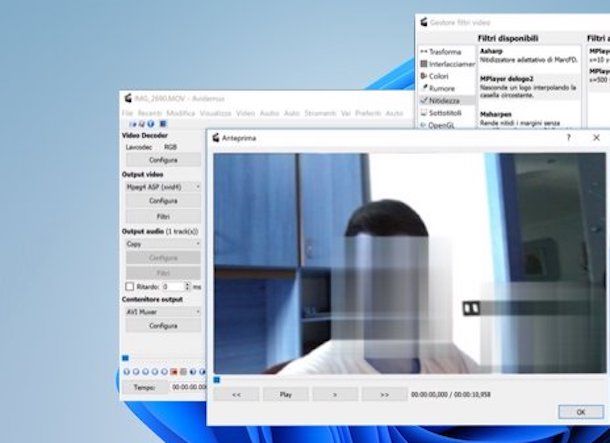The width and height of the screenshot is (610, 443).
Task: Select the Nitidezza filter category
Action: click(447, 100)
